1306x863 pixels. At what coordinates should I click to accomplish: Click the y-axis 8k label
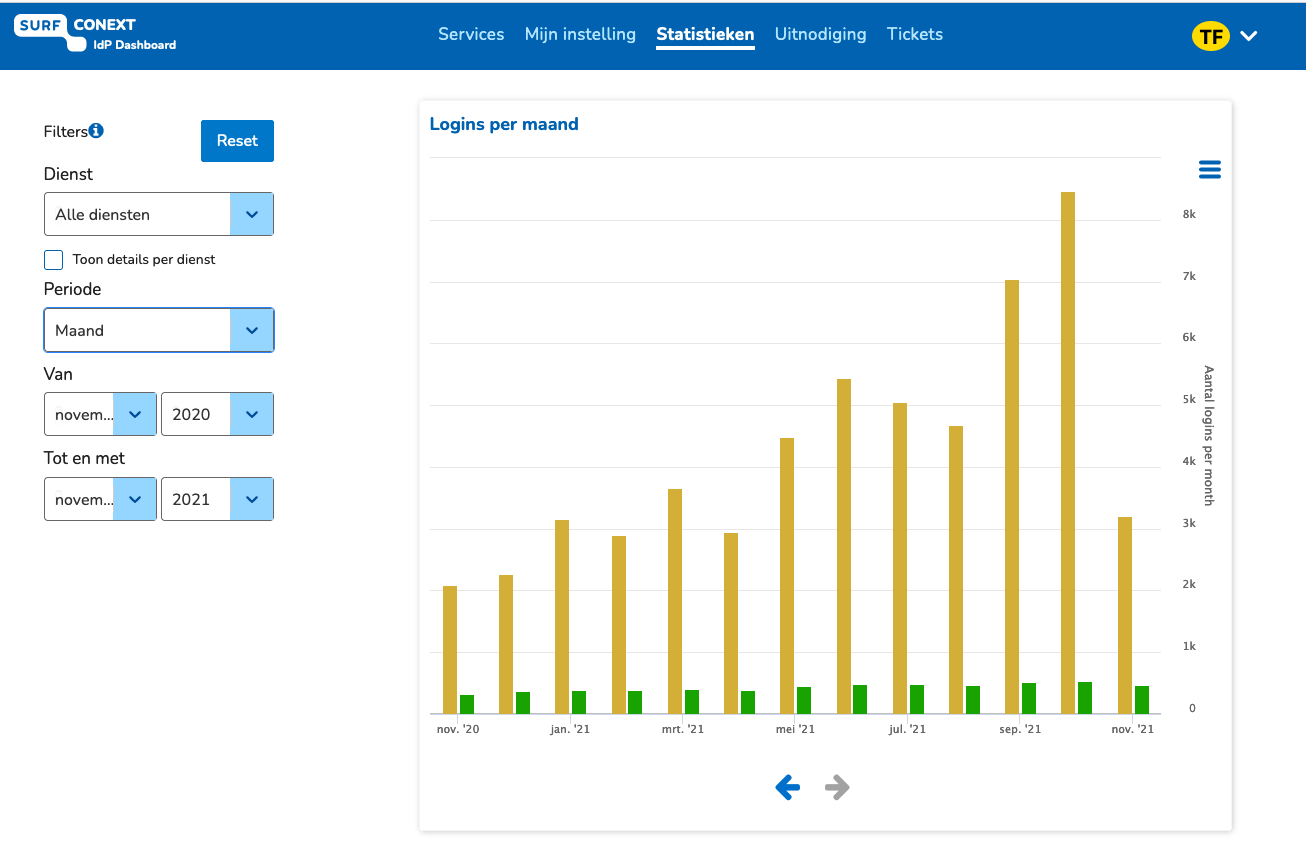pos(1189,214)
